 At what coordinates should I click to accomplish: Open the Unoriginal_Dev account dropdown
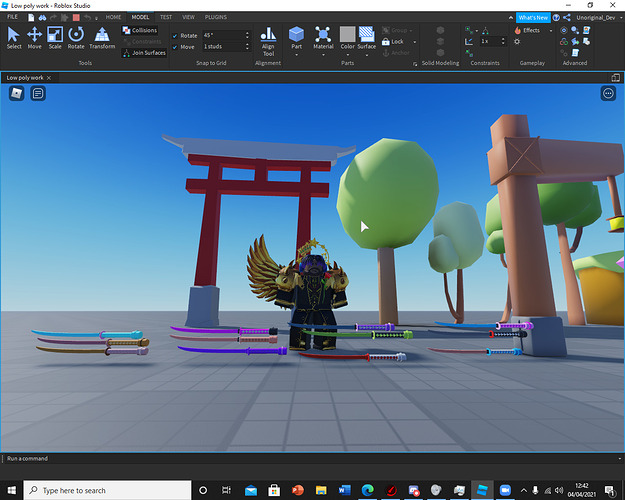[x=620, y=18]
